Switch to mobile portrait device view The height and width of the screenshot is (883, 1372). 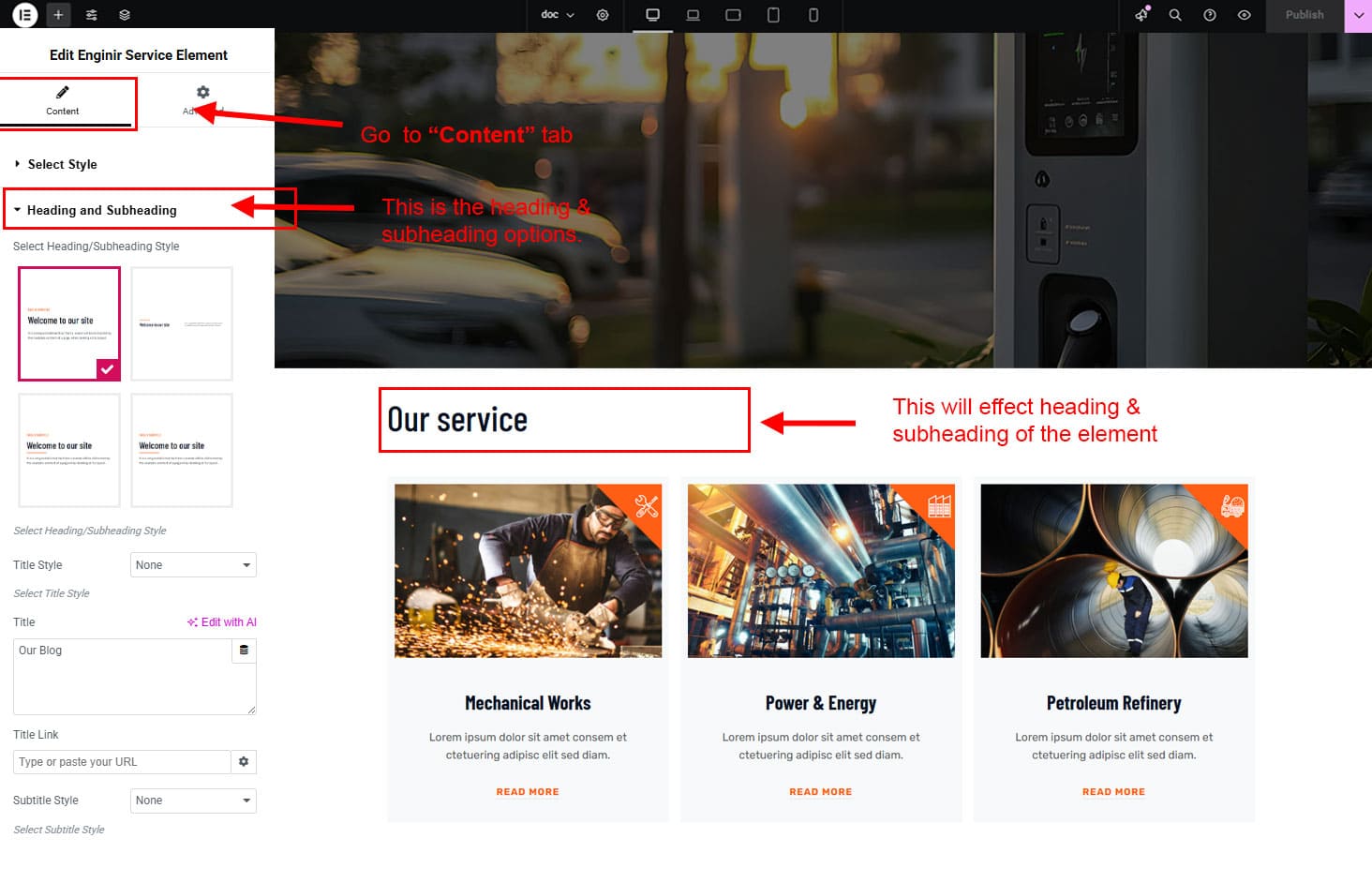[813, 15]
